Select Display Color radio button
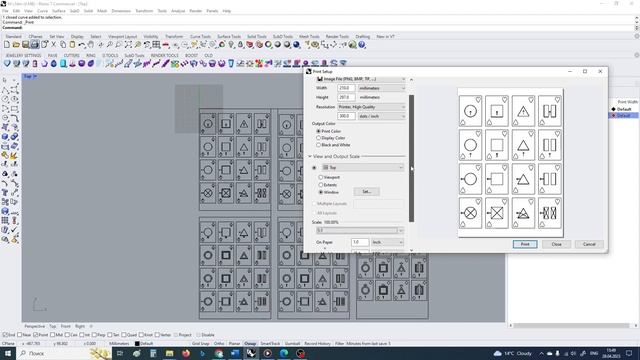This screenshot has height=360, width=640. [318, 138]
